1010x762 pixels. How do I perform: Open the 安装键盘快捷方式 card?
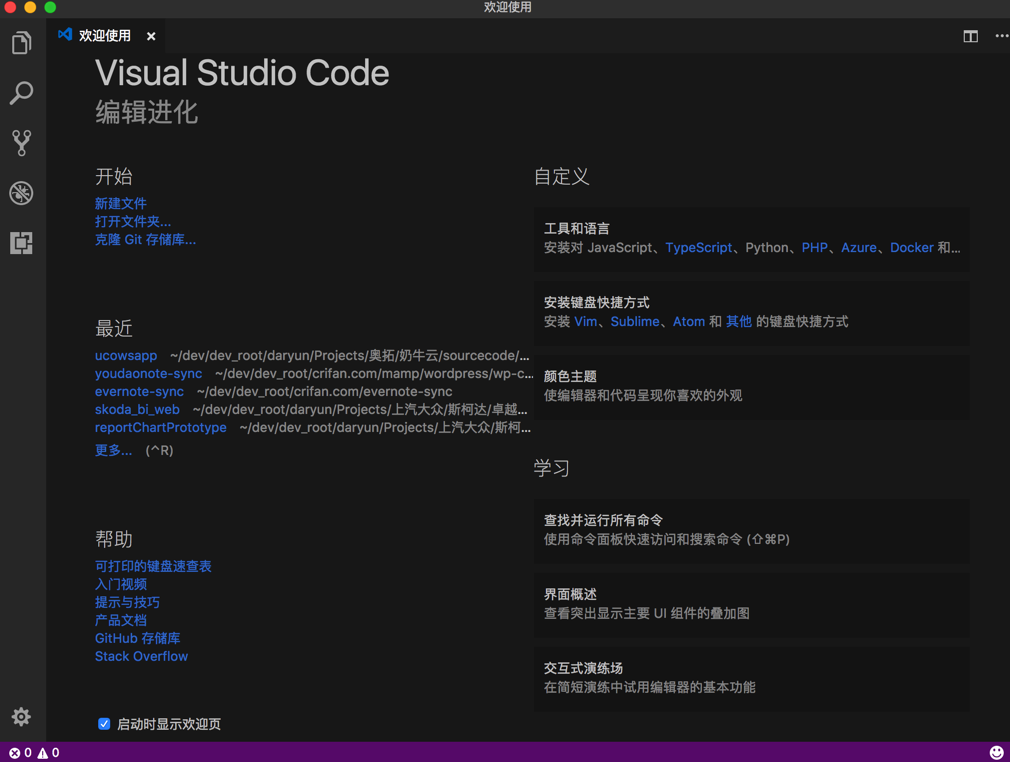pos(751,313)
